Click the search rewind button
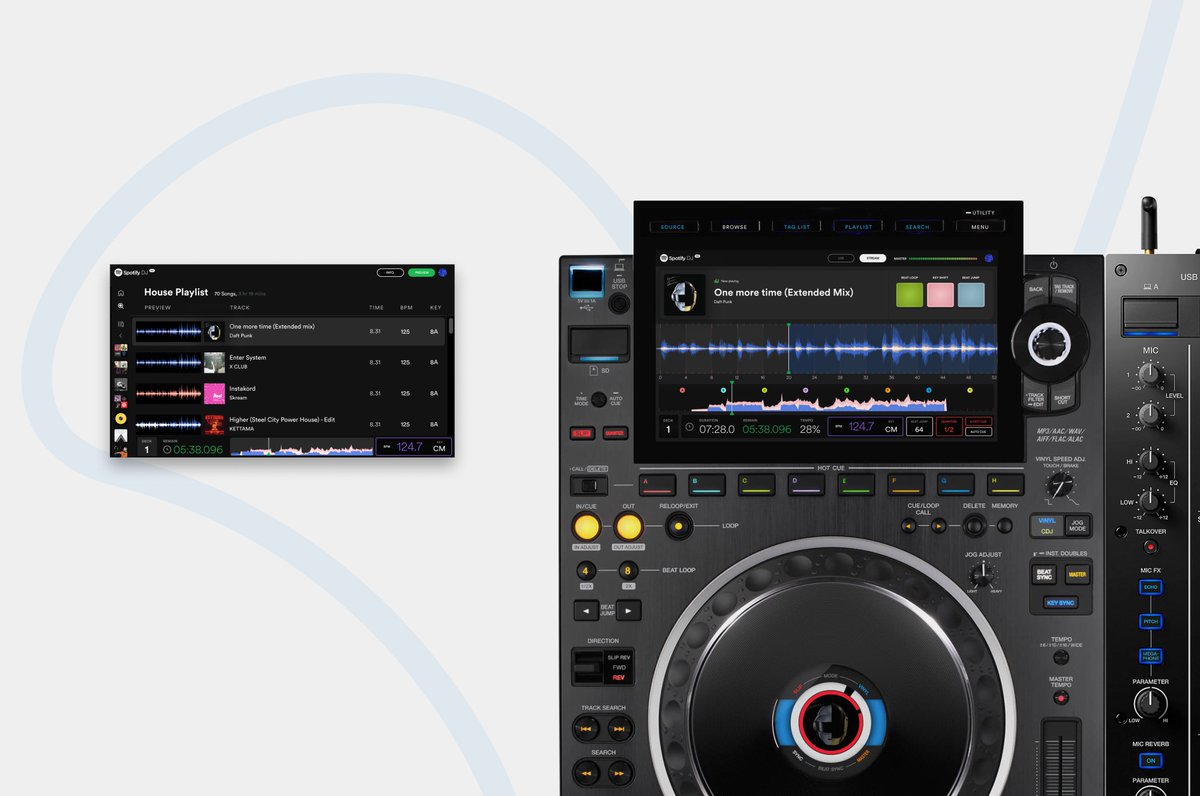This screenshot has height=796, width=1200. coord(586,772)
